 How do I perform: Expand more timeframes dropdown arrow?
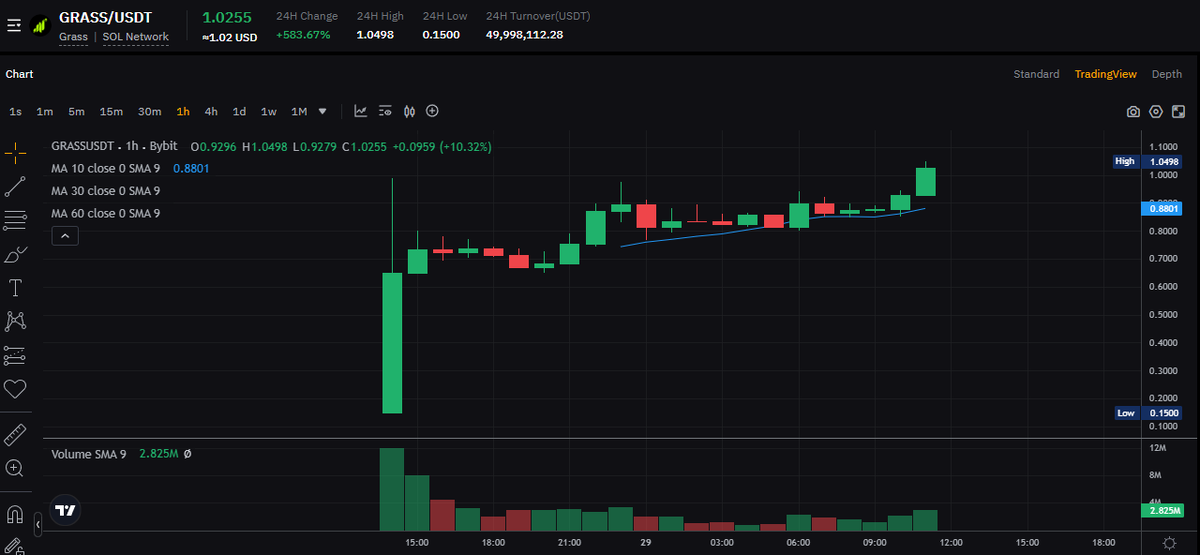click(x=322, y=111)
